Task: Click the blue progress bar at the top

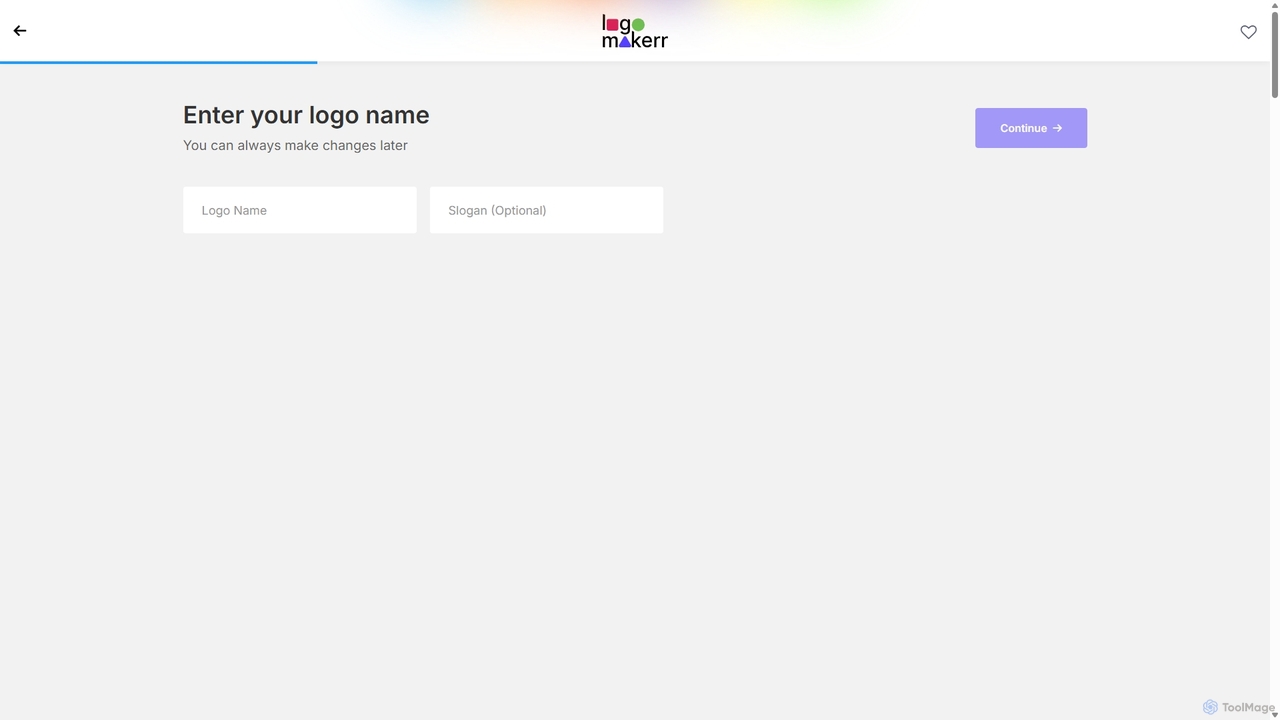Action: [x=158, y=62]
